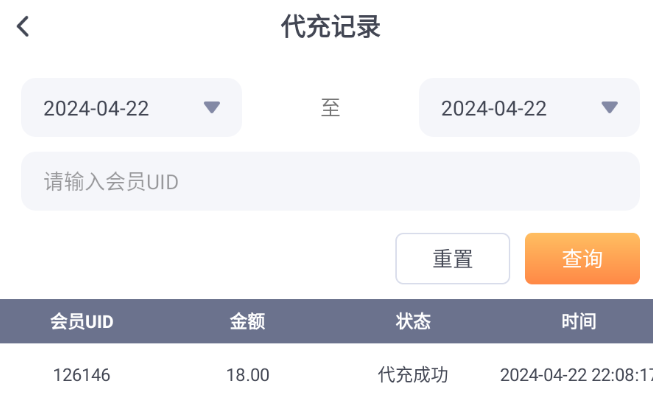Focus the 请输入会员UID input field
653x402 pixels.
(x=330, y=181)
